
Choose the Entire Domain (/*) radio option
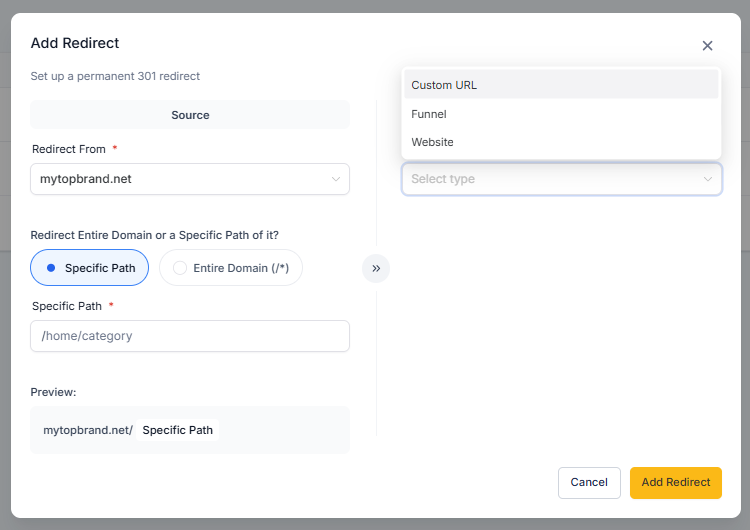(x=231, y=268)
